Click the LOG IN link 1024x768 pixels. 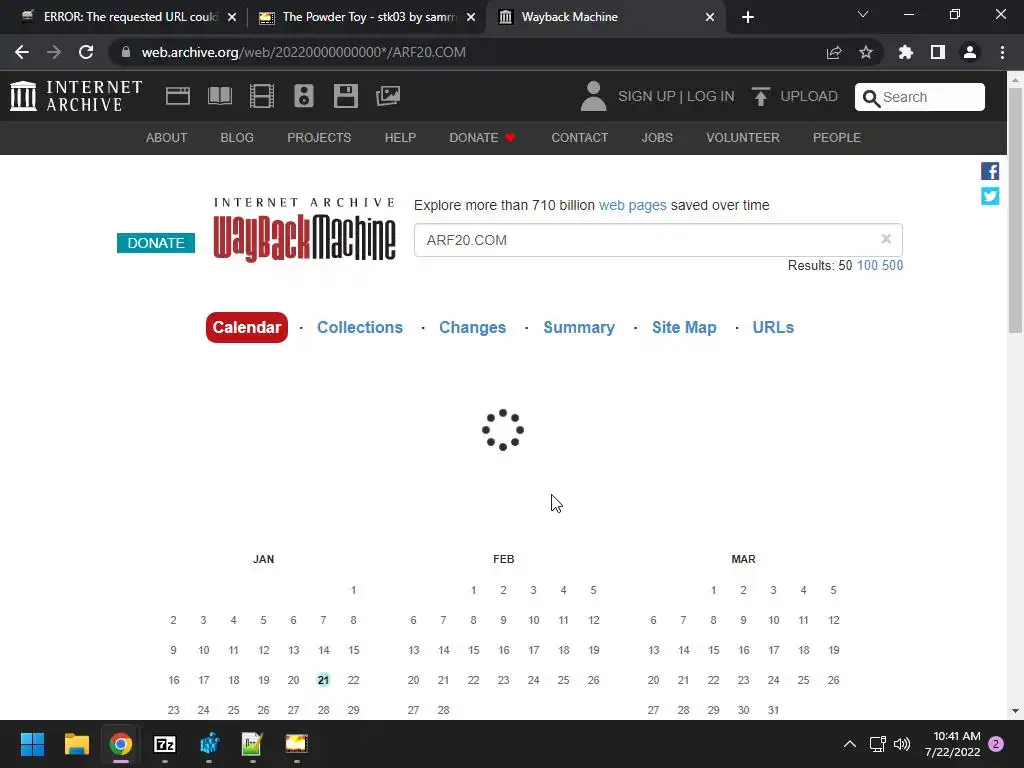pyautogui.click(x=711, y=96)
